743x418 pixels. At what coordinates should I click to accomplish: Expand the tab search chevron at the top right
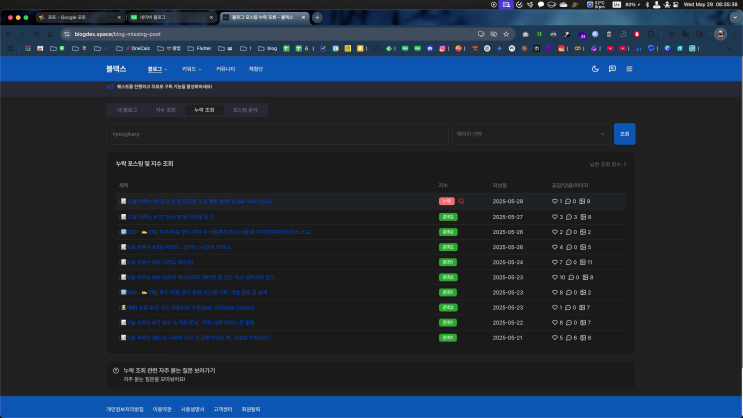tap(735, 17)
